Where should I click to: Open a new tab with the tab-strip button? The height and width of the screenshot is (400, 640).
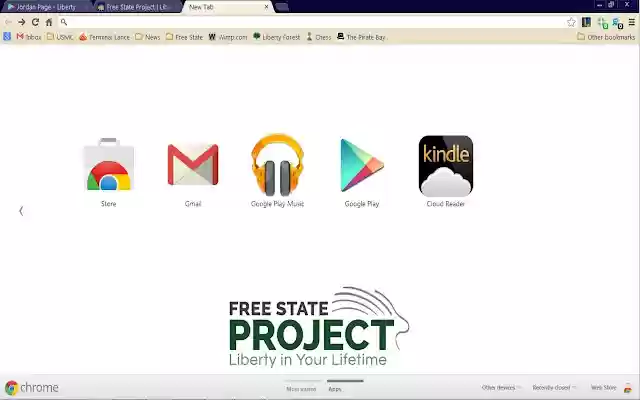pyautogui.click(x=282, y=7)
